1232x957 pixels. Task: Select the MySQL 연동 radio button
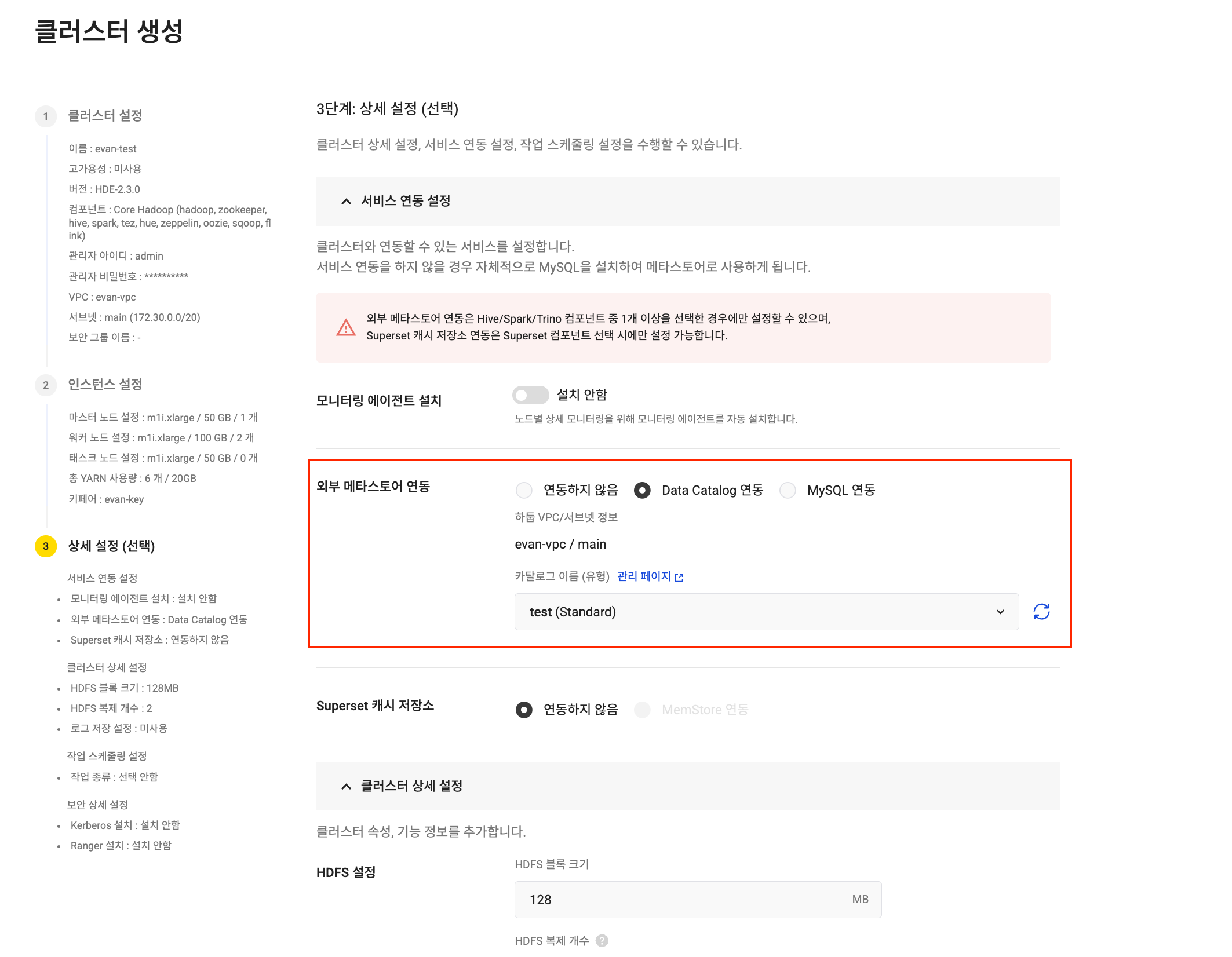[788, 490]
